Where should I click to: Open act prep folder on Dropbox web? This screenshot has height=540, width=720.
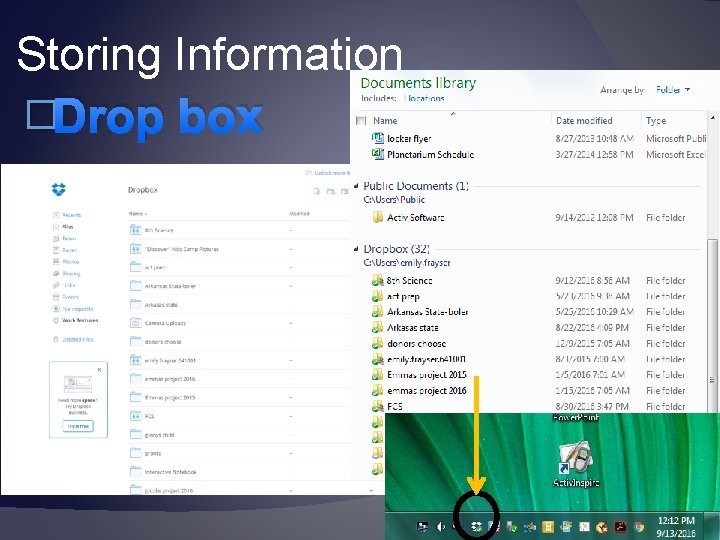click(155, 267)
